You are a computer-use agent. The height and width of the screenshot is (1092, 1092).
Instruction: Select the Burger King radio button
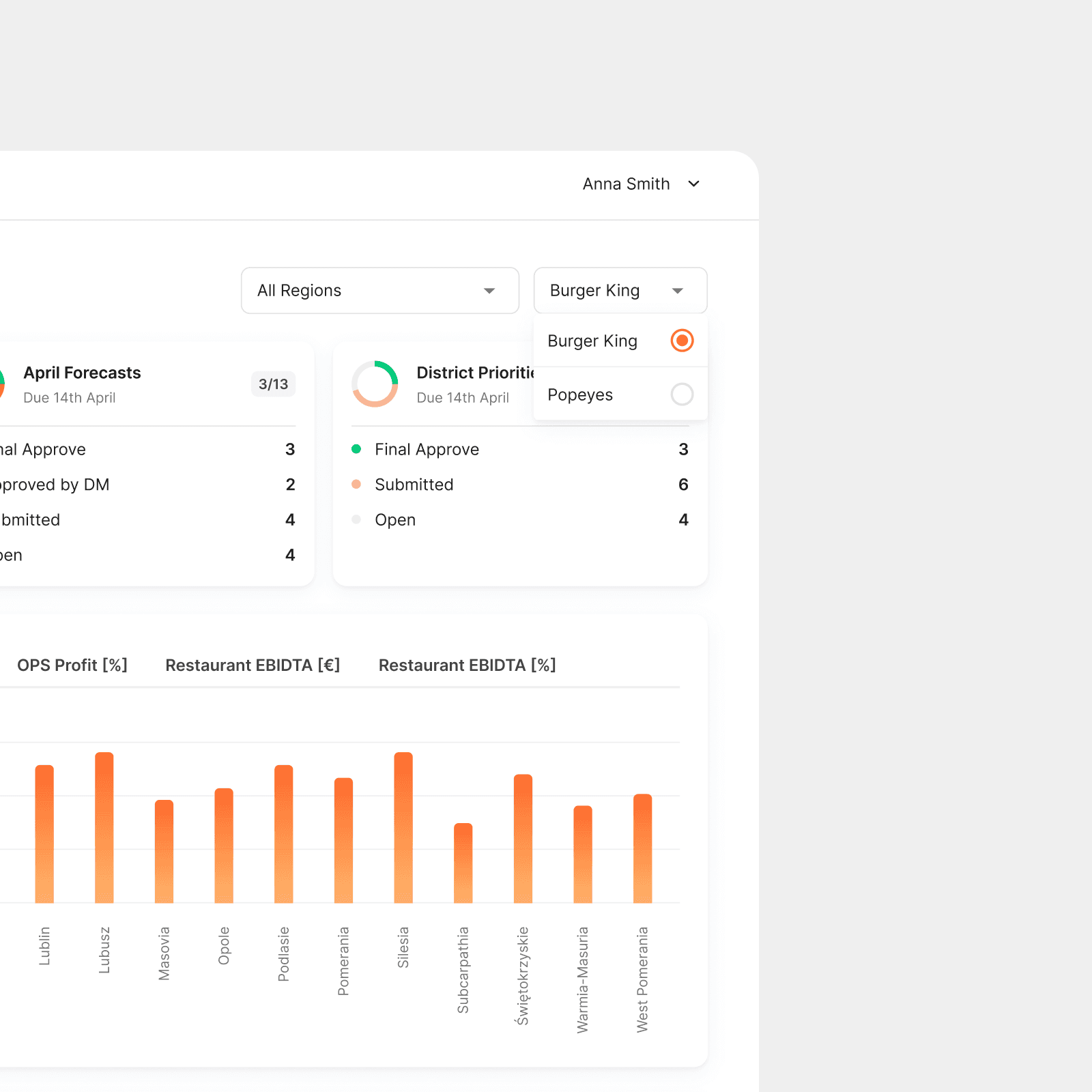coord(682,340)
